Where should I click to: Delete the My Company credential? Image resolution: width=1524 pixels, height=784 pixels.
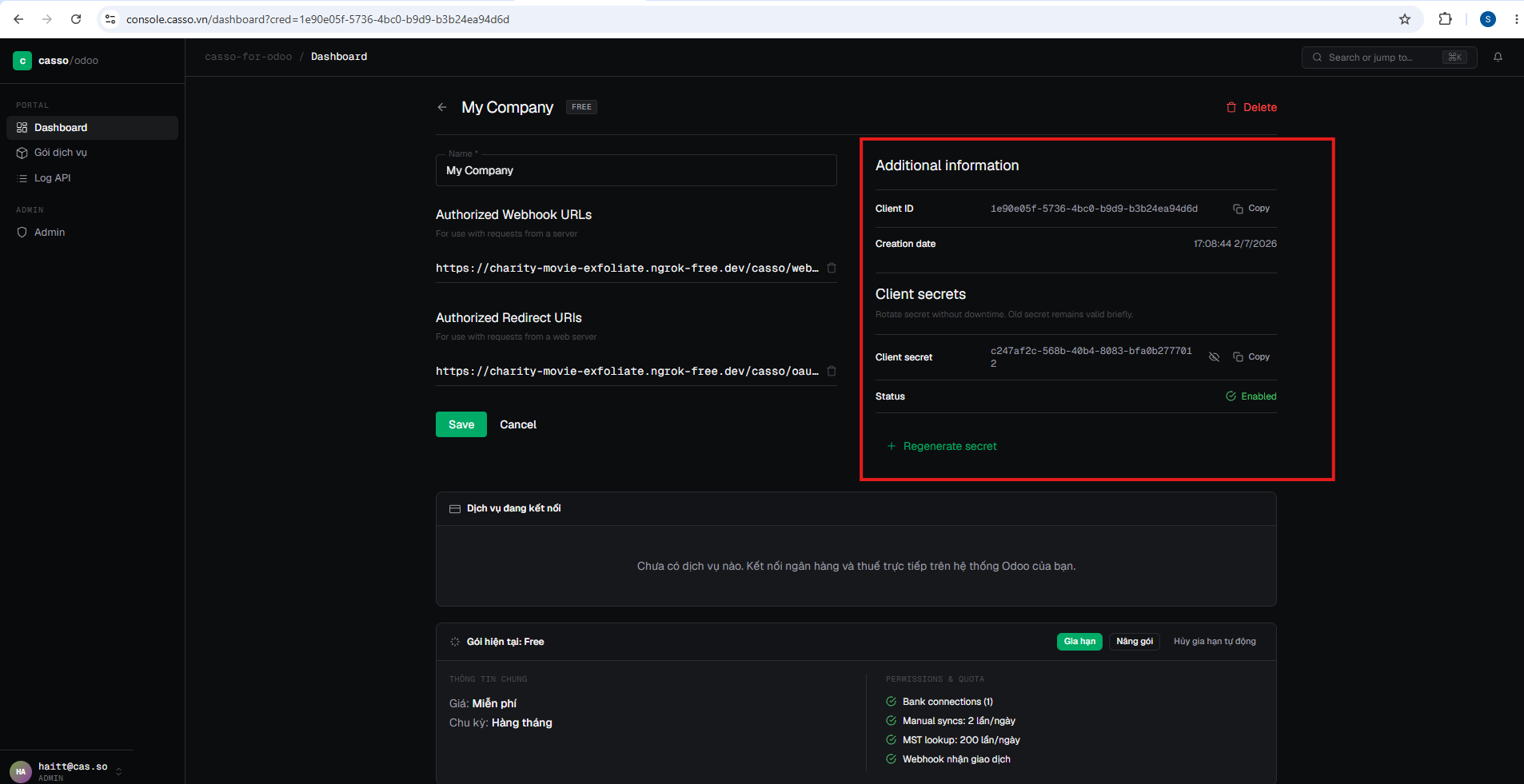coord(1251,107)
